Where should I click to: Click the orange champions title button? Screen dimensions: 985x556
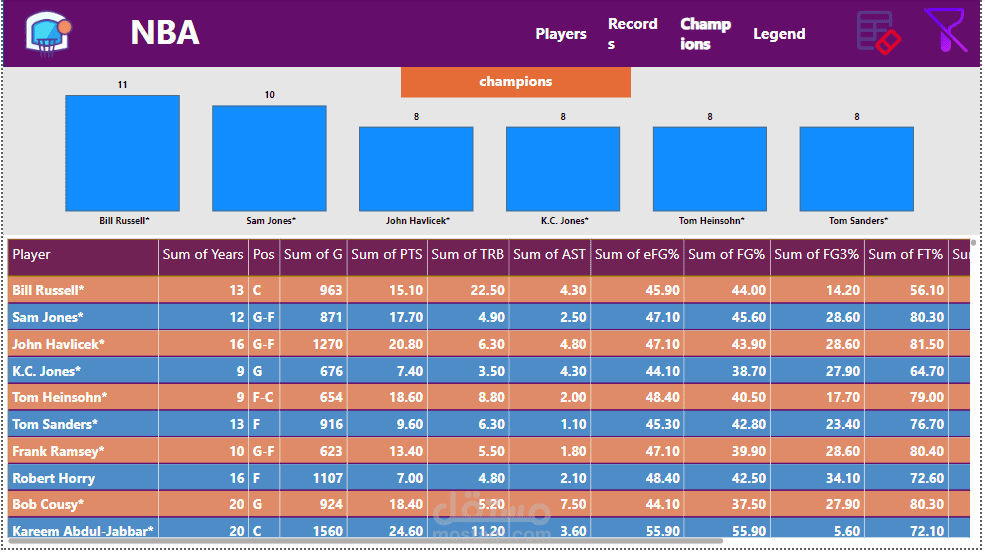[x=516, y=82]
